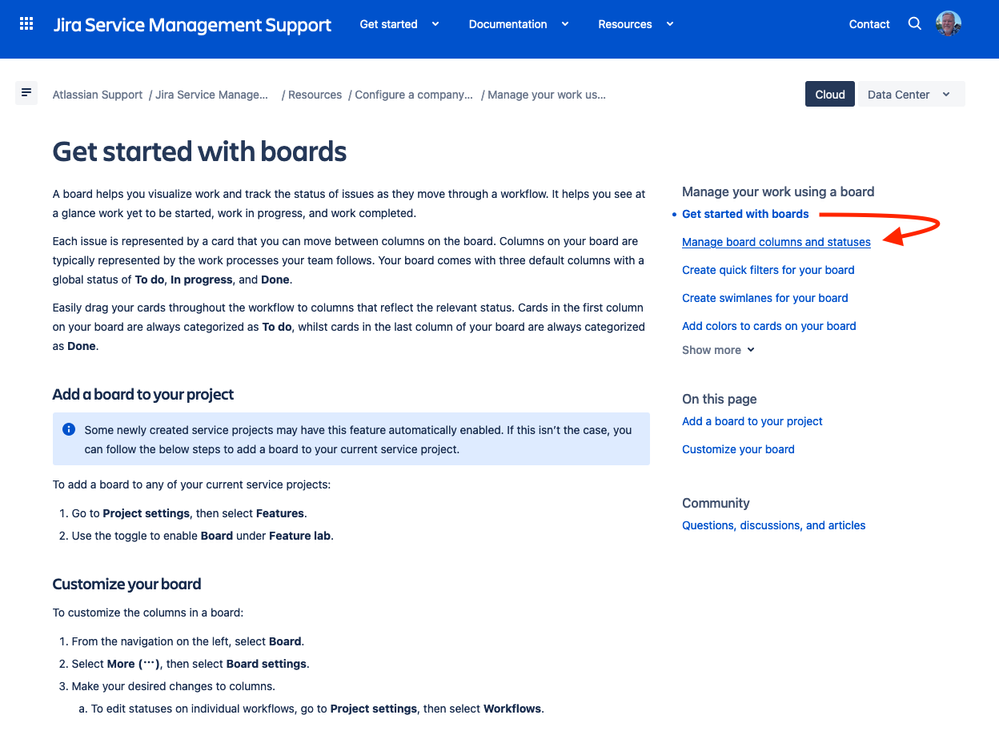The height and width of the screenshot is (756, 999).
Task: Click the Get started with boards title
Action: pos(199,152)
